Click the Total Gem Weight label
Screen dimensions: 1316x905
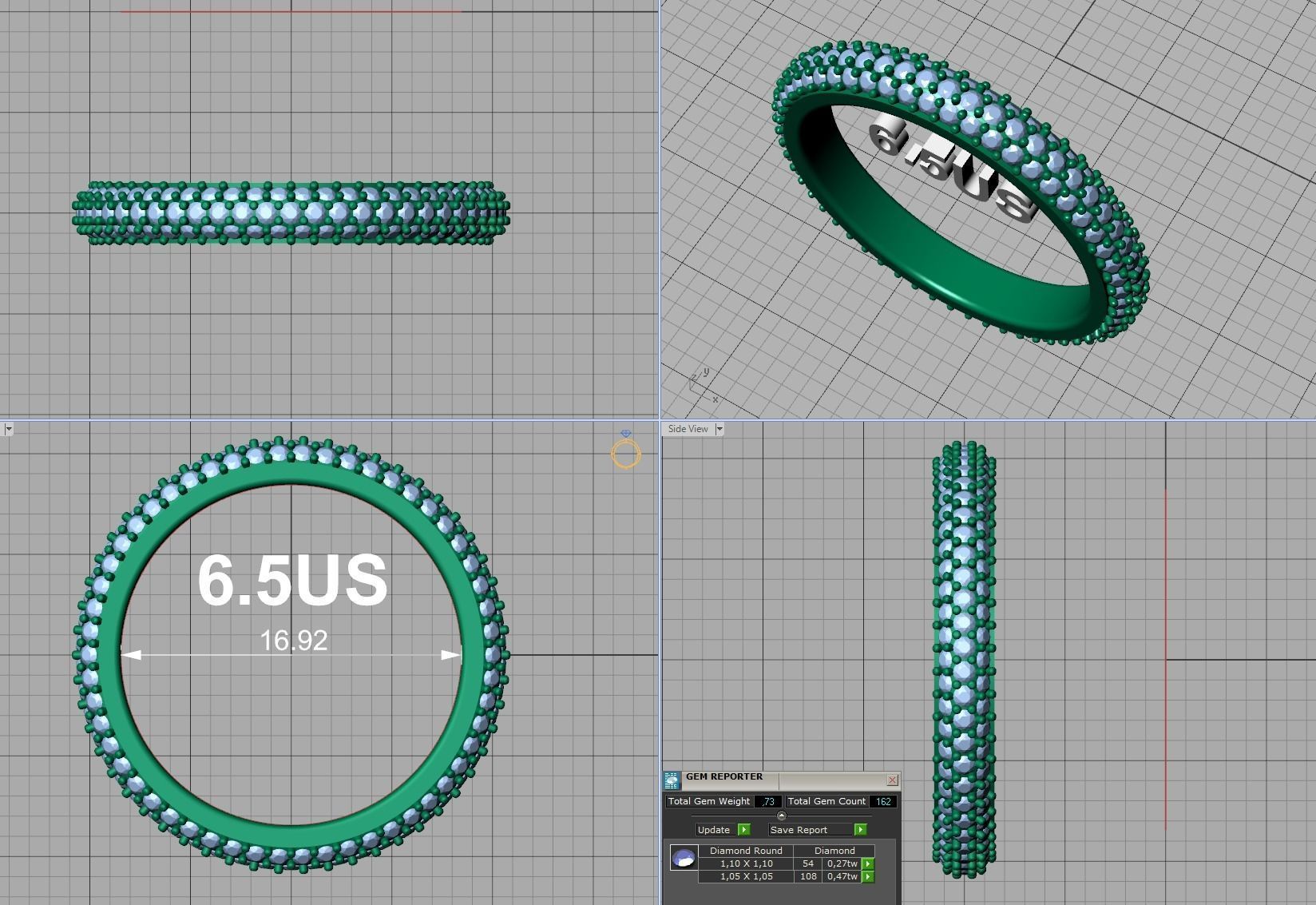[709, 801]
